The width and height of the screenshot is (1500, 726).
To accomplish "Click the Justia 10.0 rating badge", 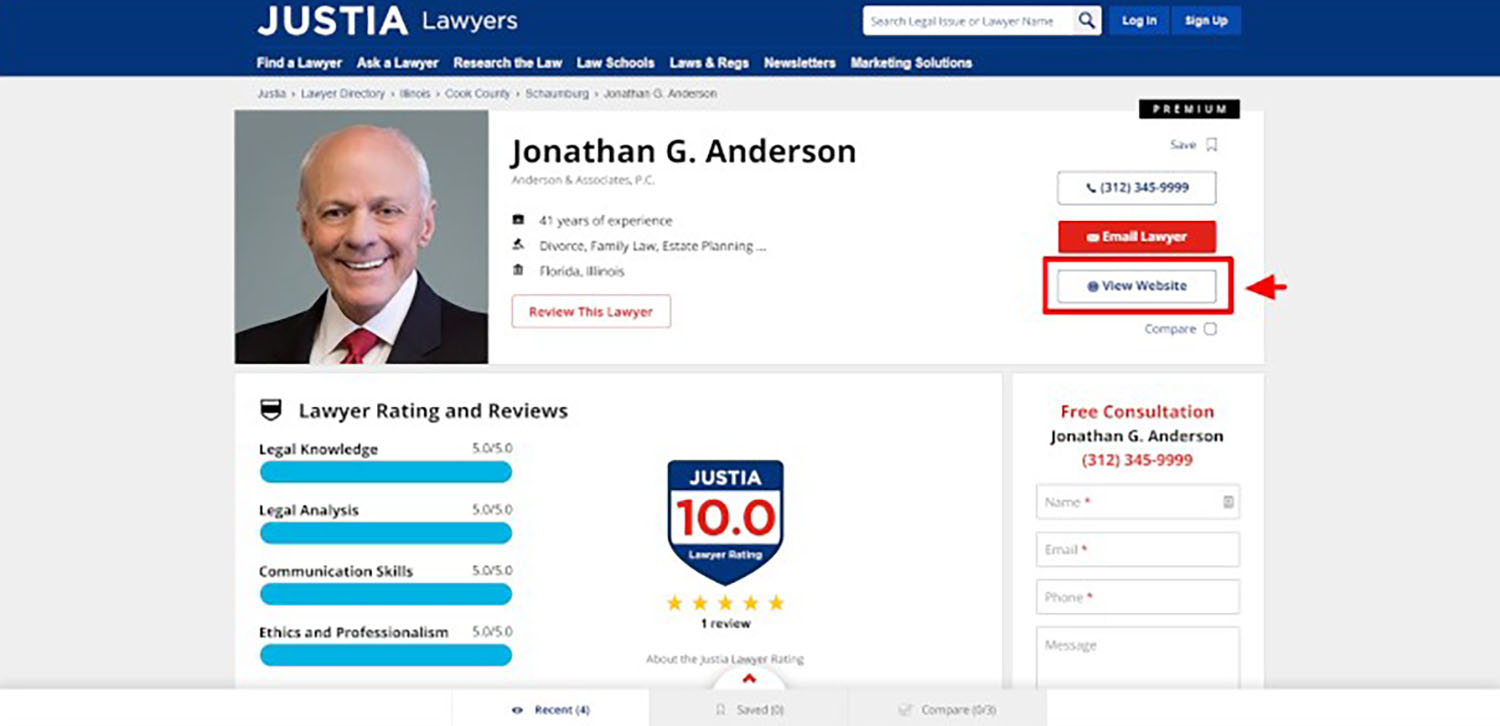I will coord(726,517).
